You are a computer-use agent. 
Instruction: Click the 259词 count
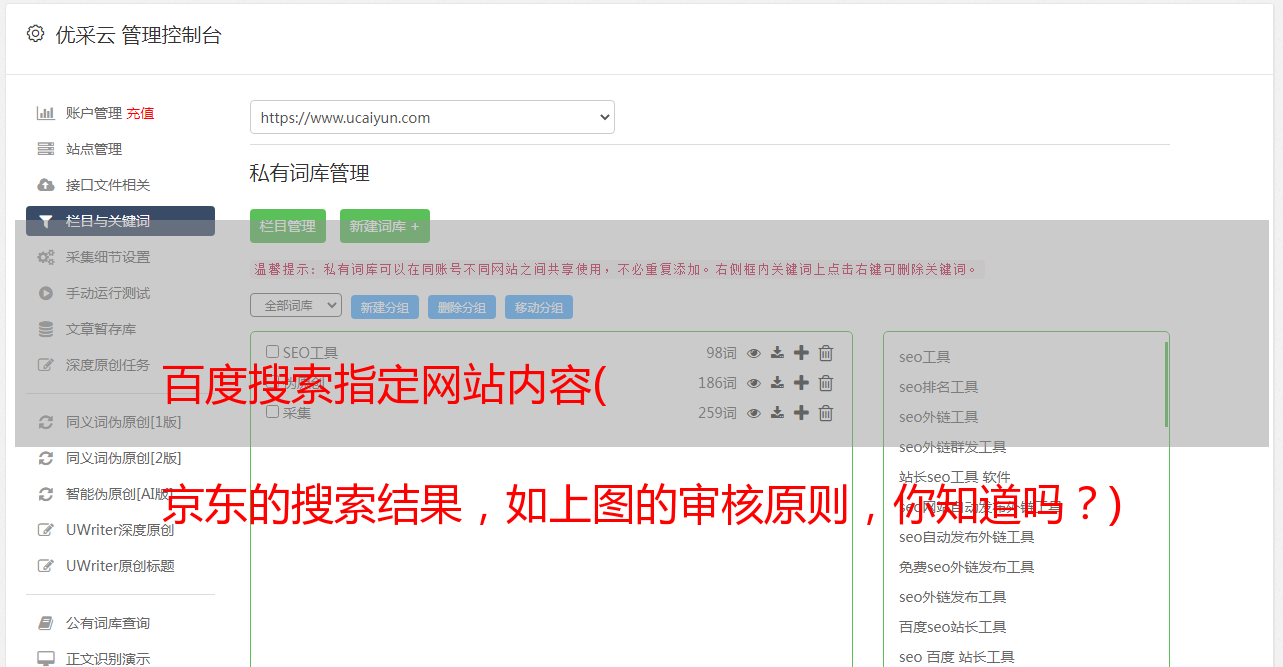tap(717, 413)
